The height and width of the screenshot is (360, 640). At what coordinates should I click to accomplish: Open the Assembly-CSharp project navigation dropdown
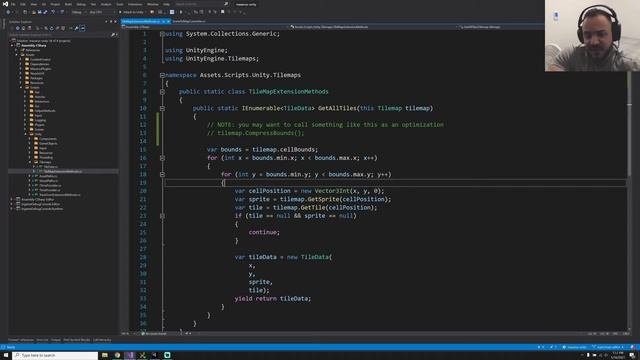[204, 27]
